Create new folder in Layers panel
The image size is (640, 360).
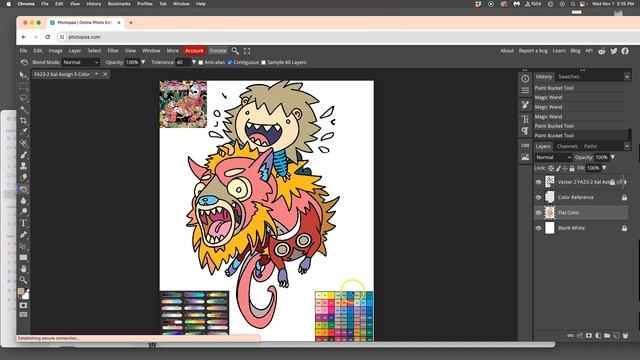click(607, 336)
